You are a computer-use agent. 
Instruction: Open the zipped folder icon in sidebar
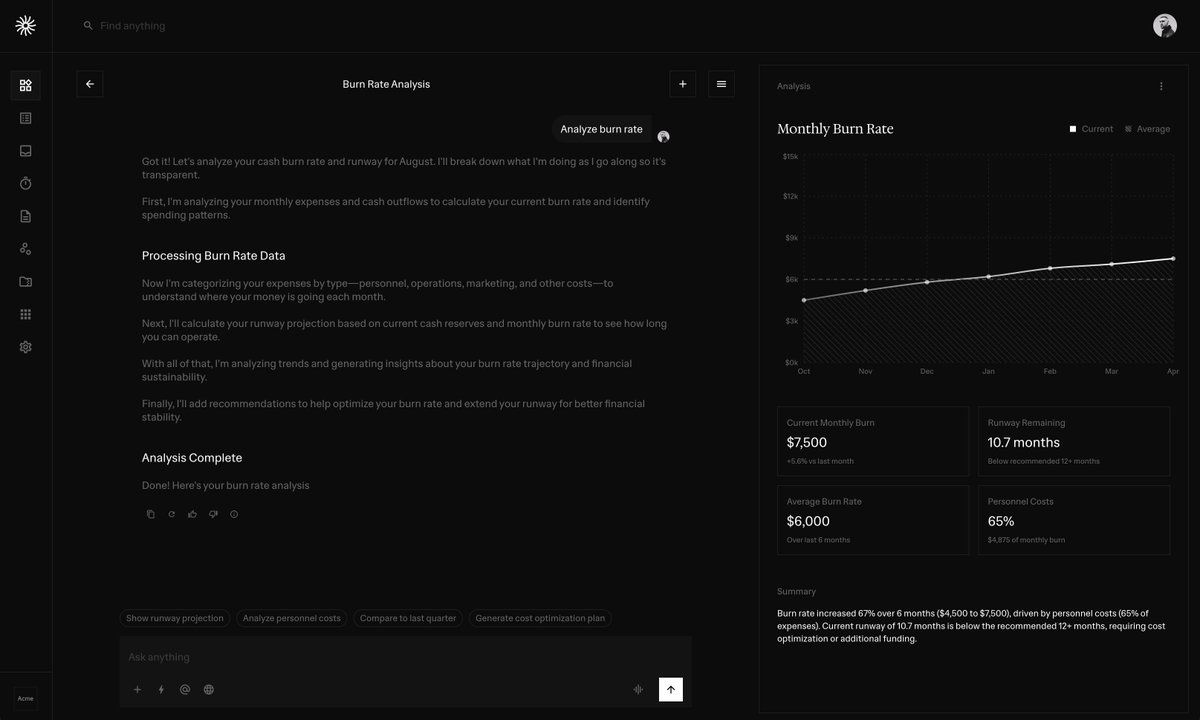[26, 281]
